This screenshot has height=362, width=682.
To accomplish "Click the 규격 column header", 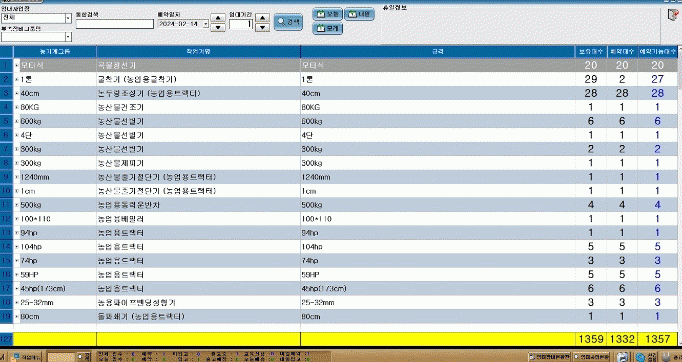I will (x=438, y=52).
